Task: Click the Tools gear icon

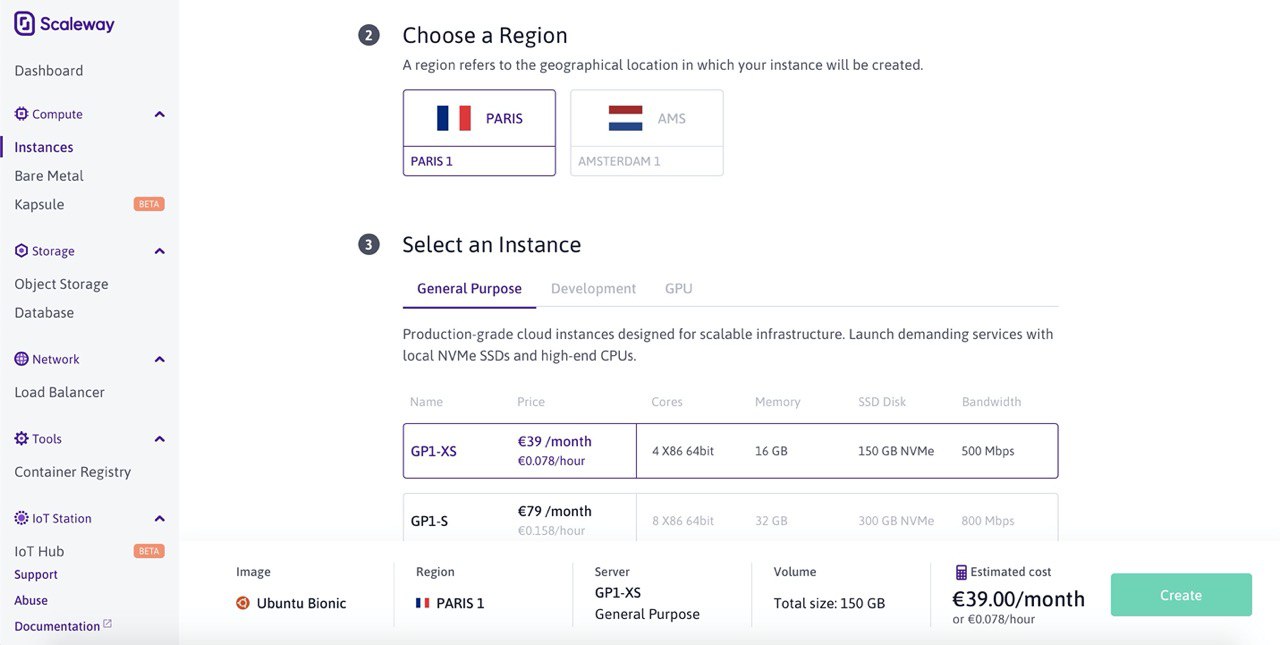Action: tap(22, 439)
